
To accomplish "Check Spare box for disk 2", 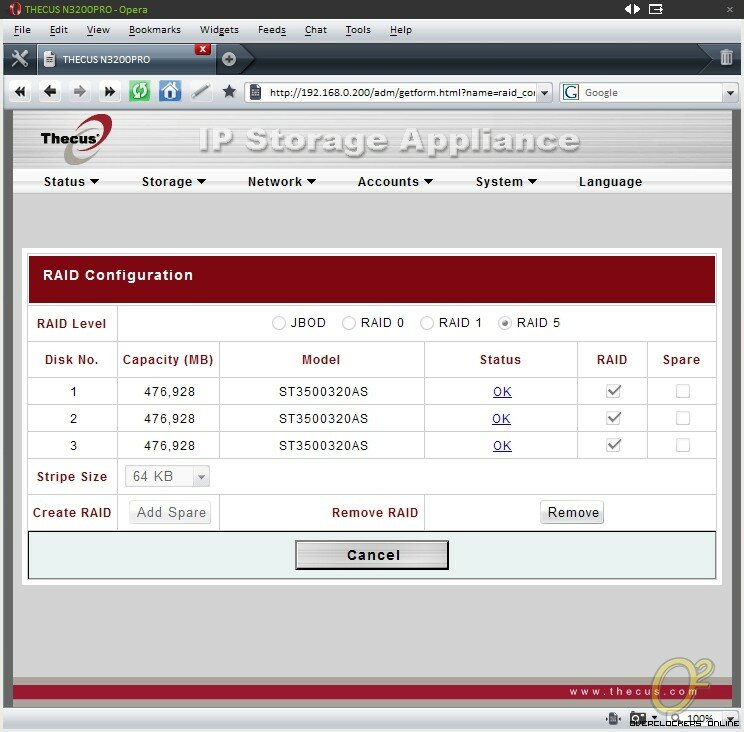I will click(683, 418).
